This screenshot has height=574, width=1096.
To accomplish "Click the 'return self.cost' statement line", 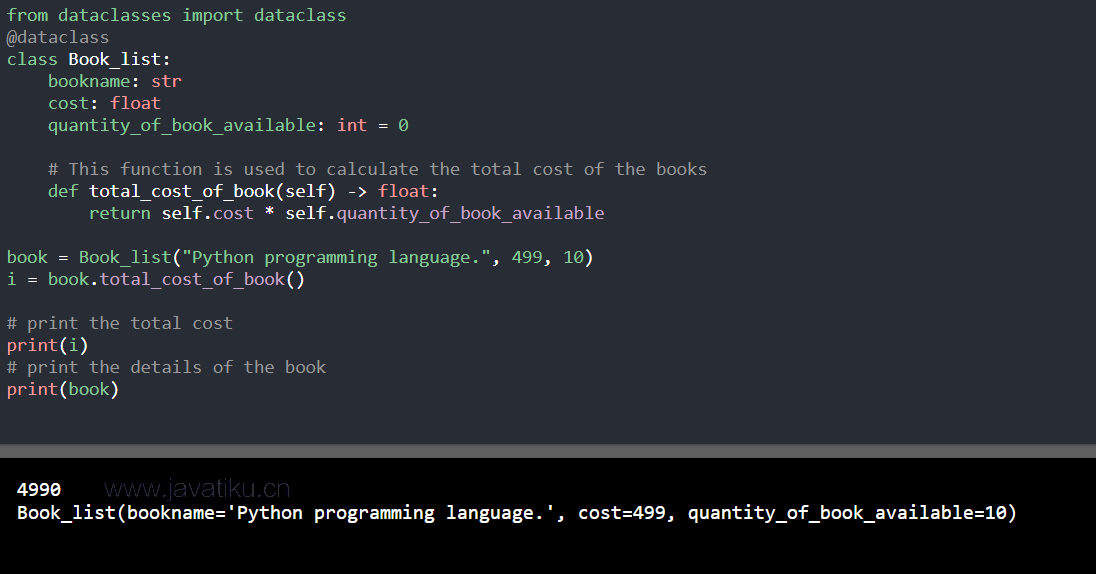I will (347, 213).
